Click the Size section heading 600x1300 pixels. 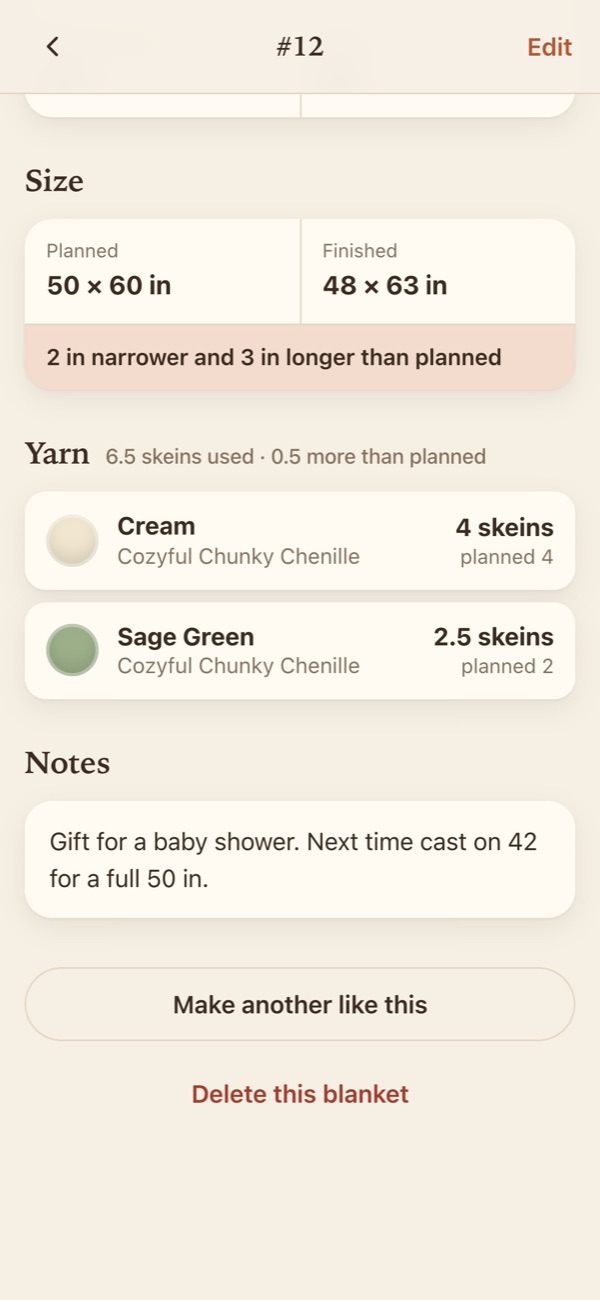click(x=54, y=181)
